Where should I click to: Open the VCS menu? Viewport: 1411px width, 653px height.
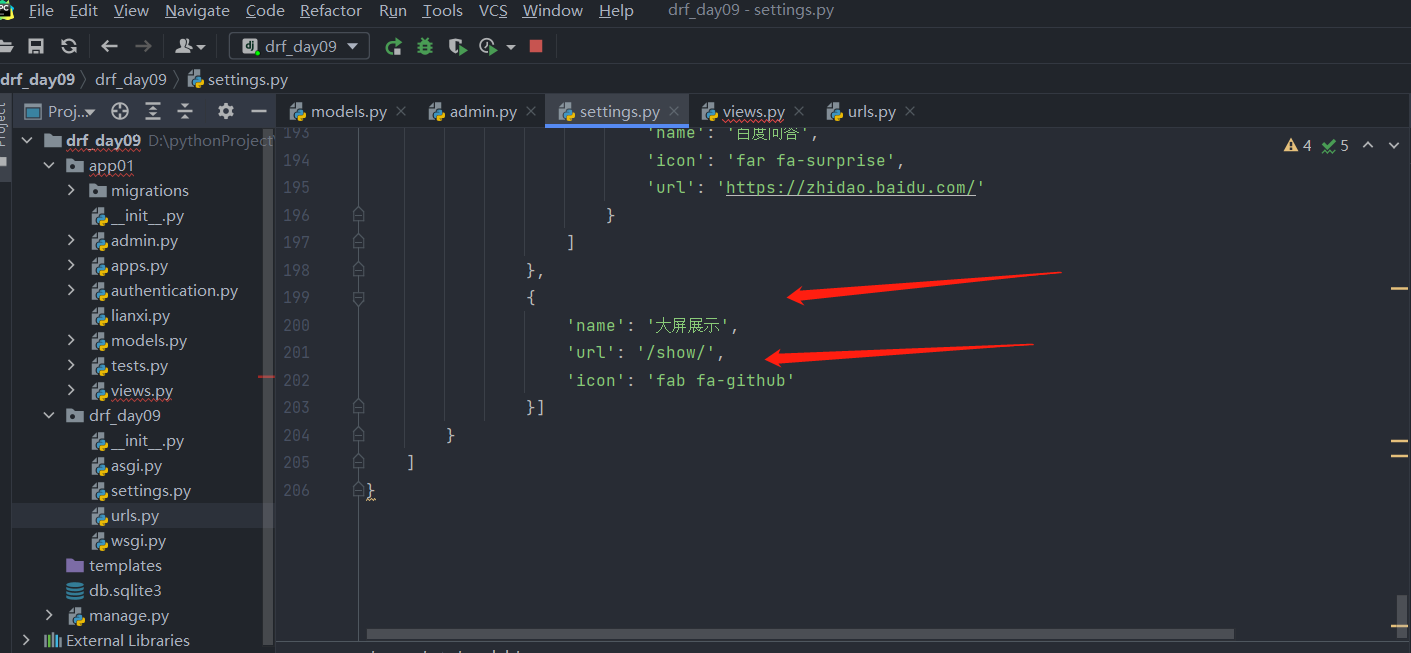493,11
